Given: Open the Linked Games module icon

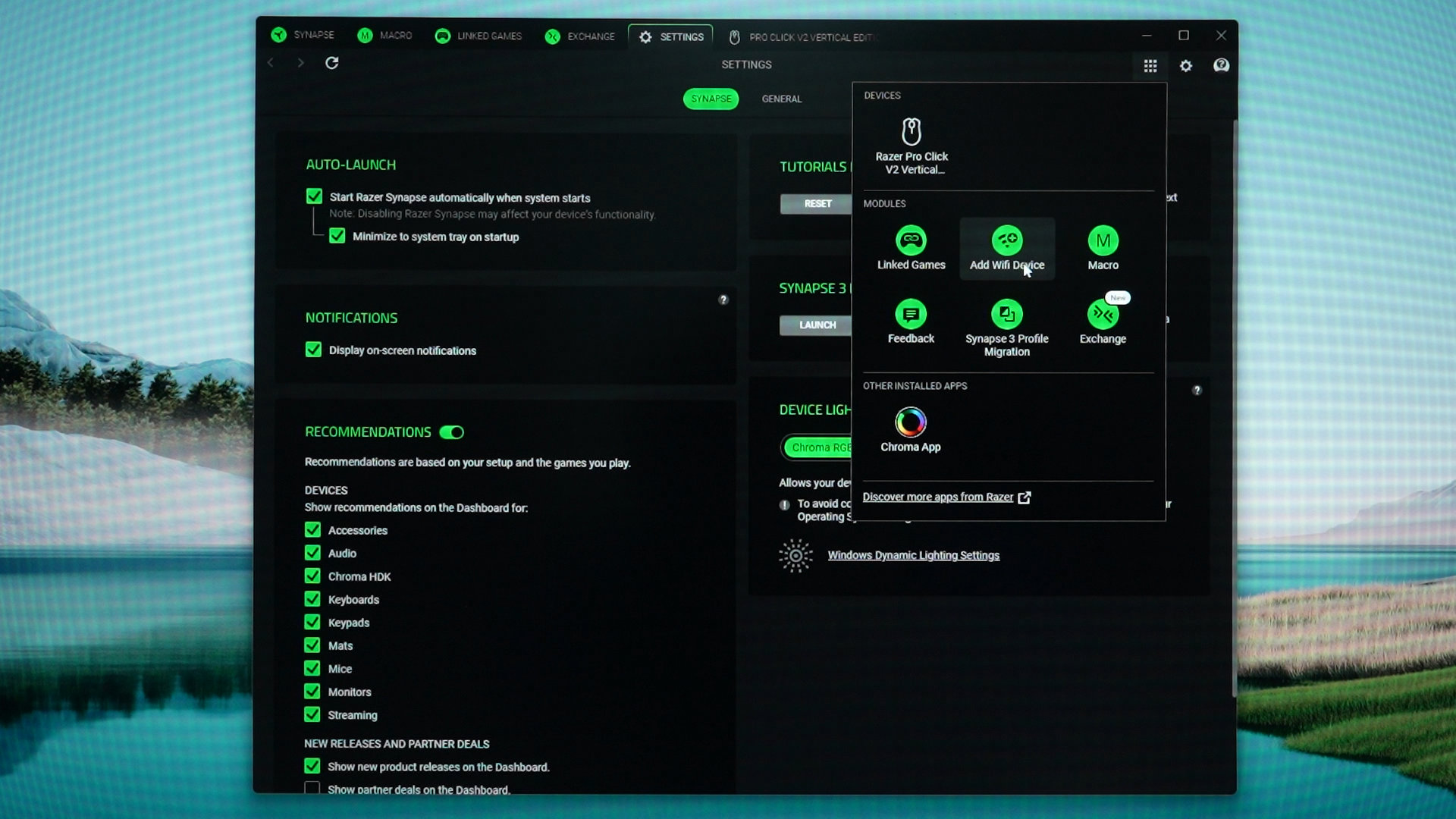Looking at the screenshot, I should coord(911,241).
